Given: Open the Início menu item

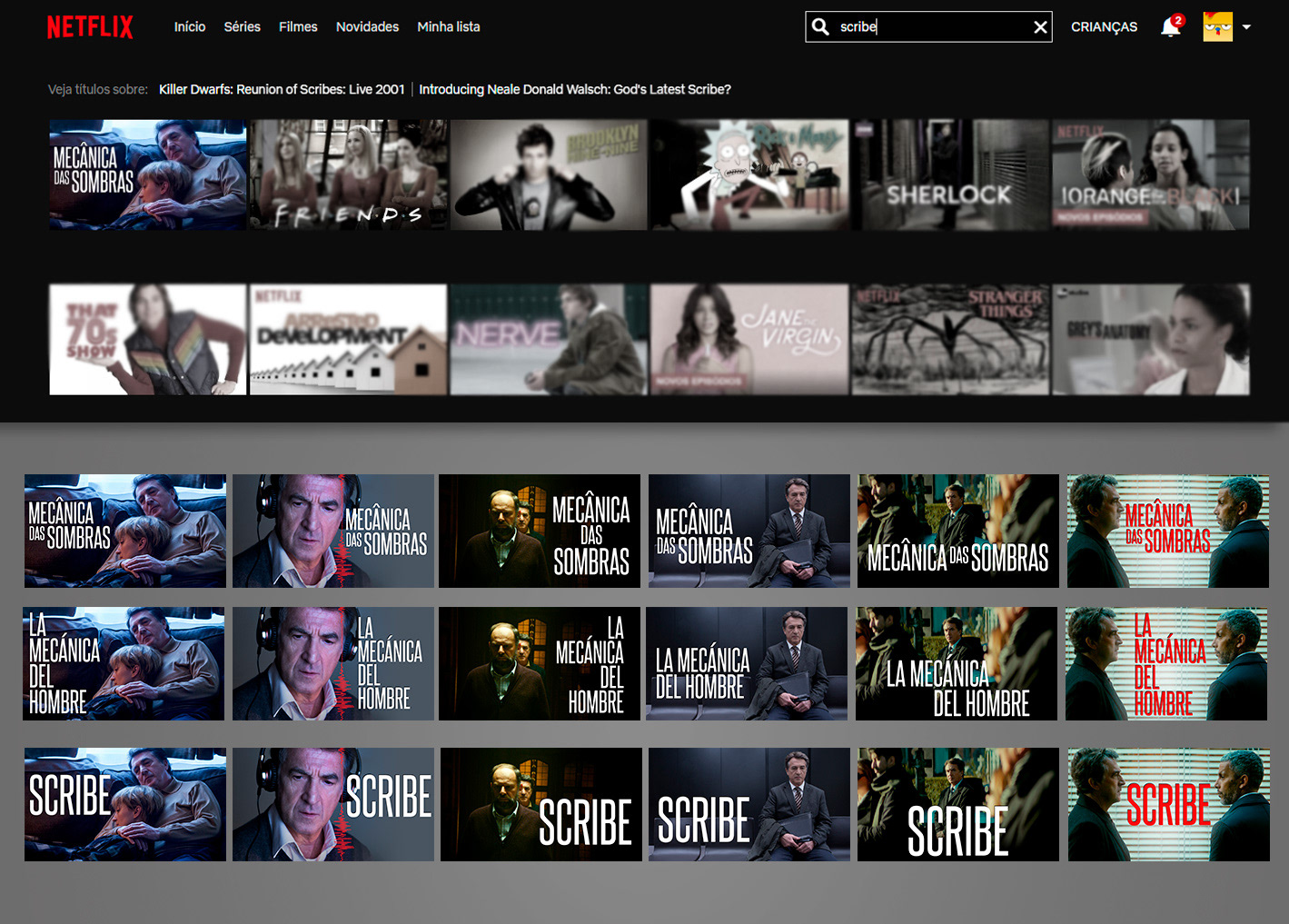Looking at the screenshot, I should click(x=190, y=26).
